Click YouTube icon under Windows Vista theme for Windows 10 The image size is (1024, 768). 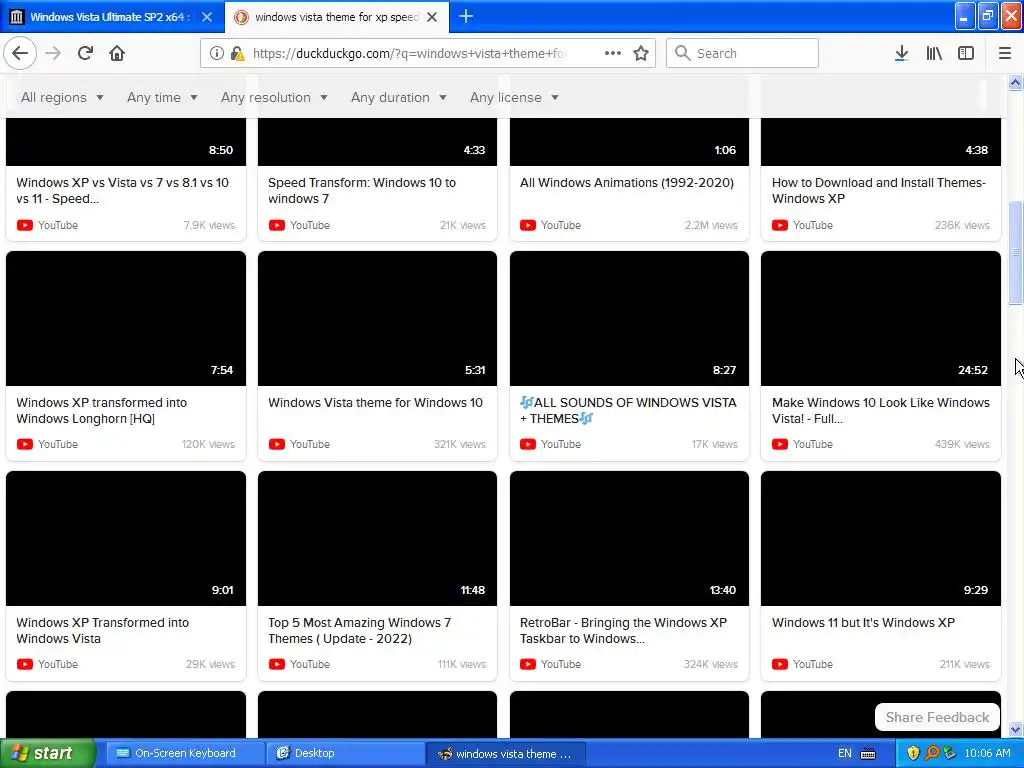coord(277,444)
